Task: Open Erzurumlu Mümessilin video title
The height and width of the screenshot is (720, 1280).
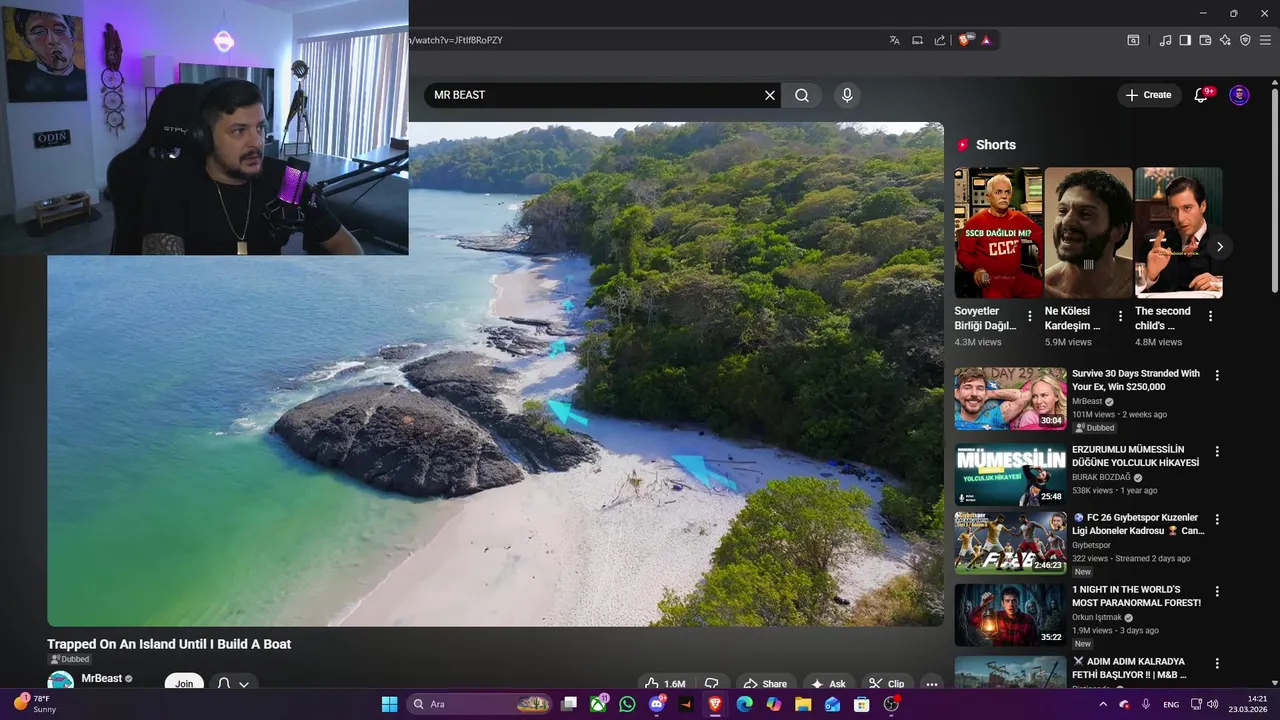Action: coord(1135,456)
